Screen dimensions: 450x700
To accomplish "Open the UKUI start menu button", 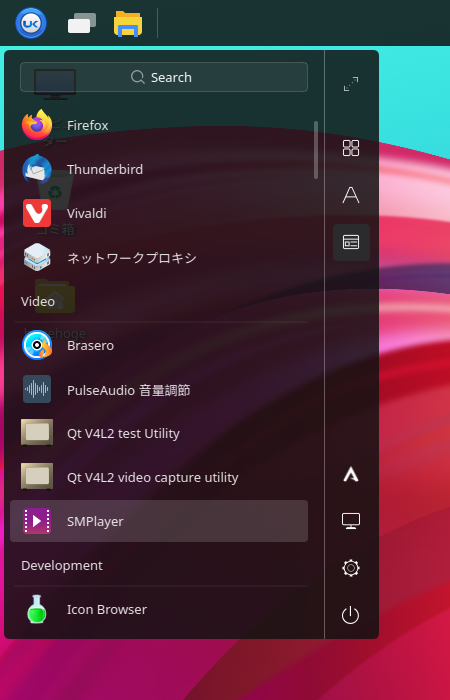I will click(31, 23).
